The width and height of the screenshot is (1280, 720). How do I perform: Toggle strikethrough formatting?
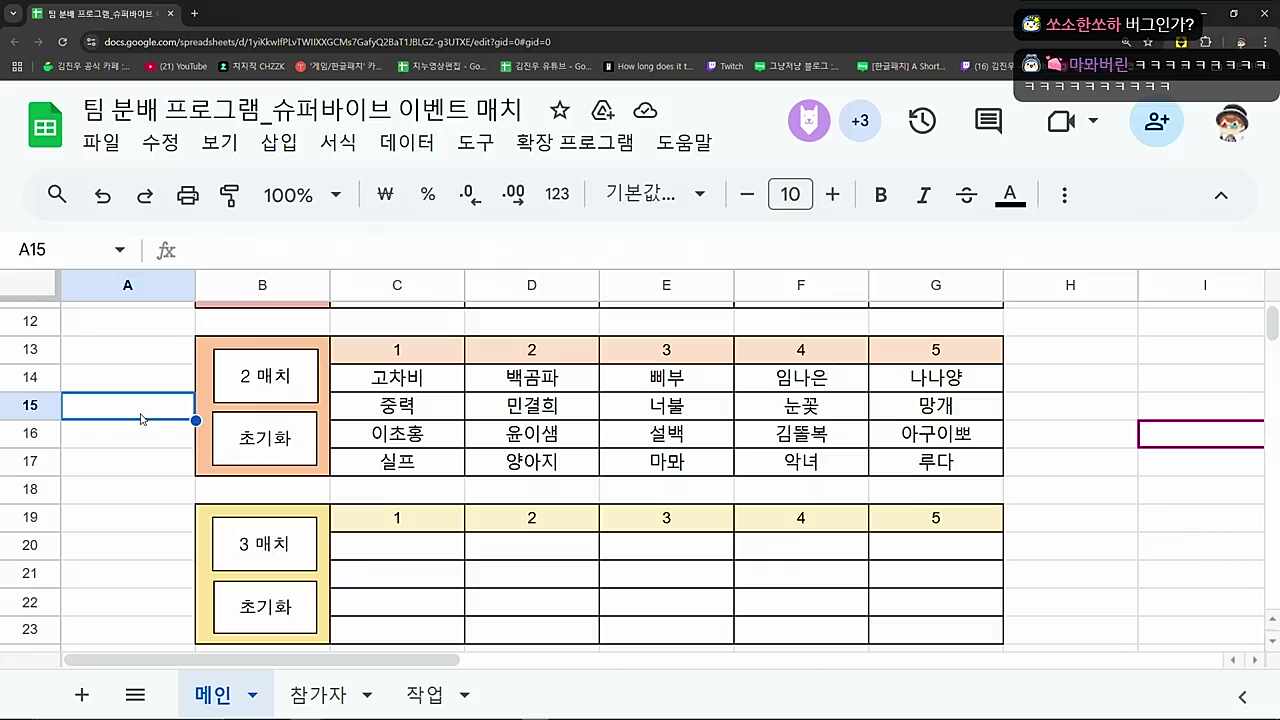coord(966,195)
